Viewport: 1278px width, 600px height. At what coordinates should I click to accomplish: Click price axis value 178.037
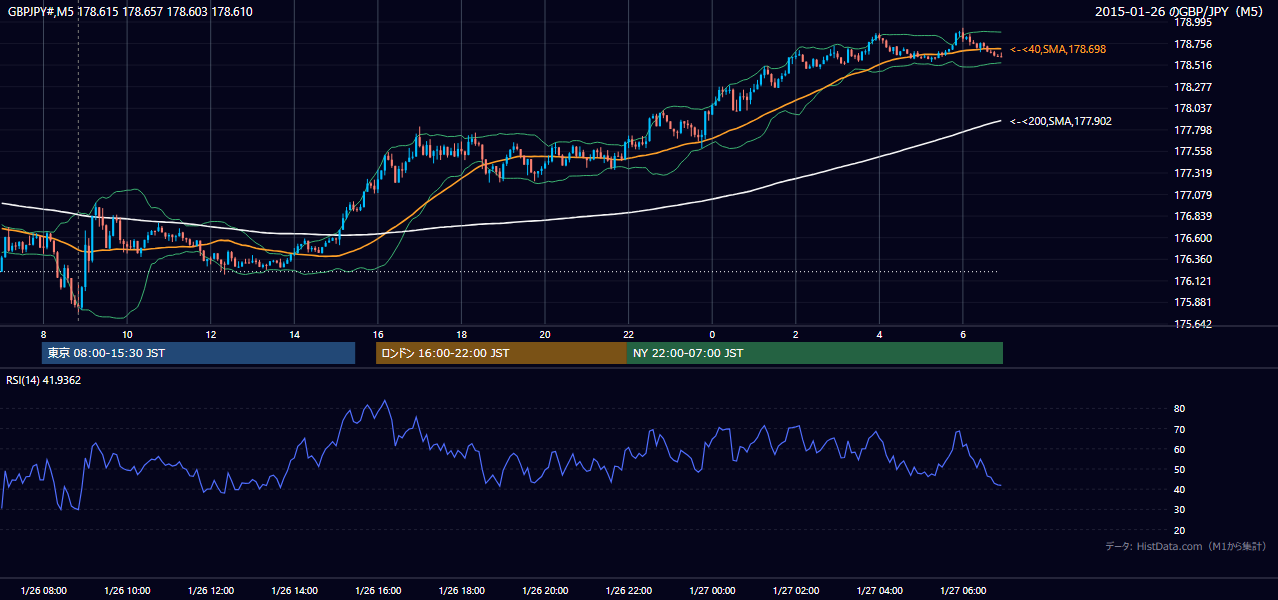click(1193, 108)
